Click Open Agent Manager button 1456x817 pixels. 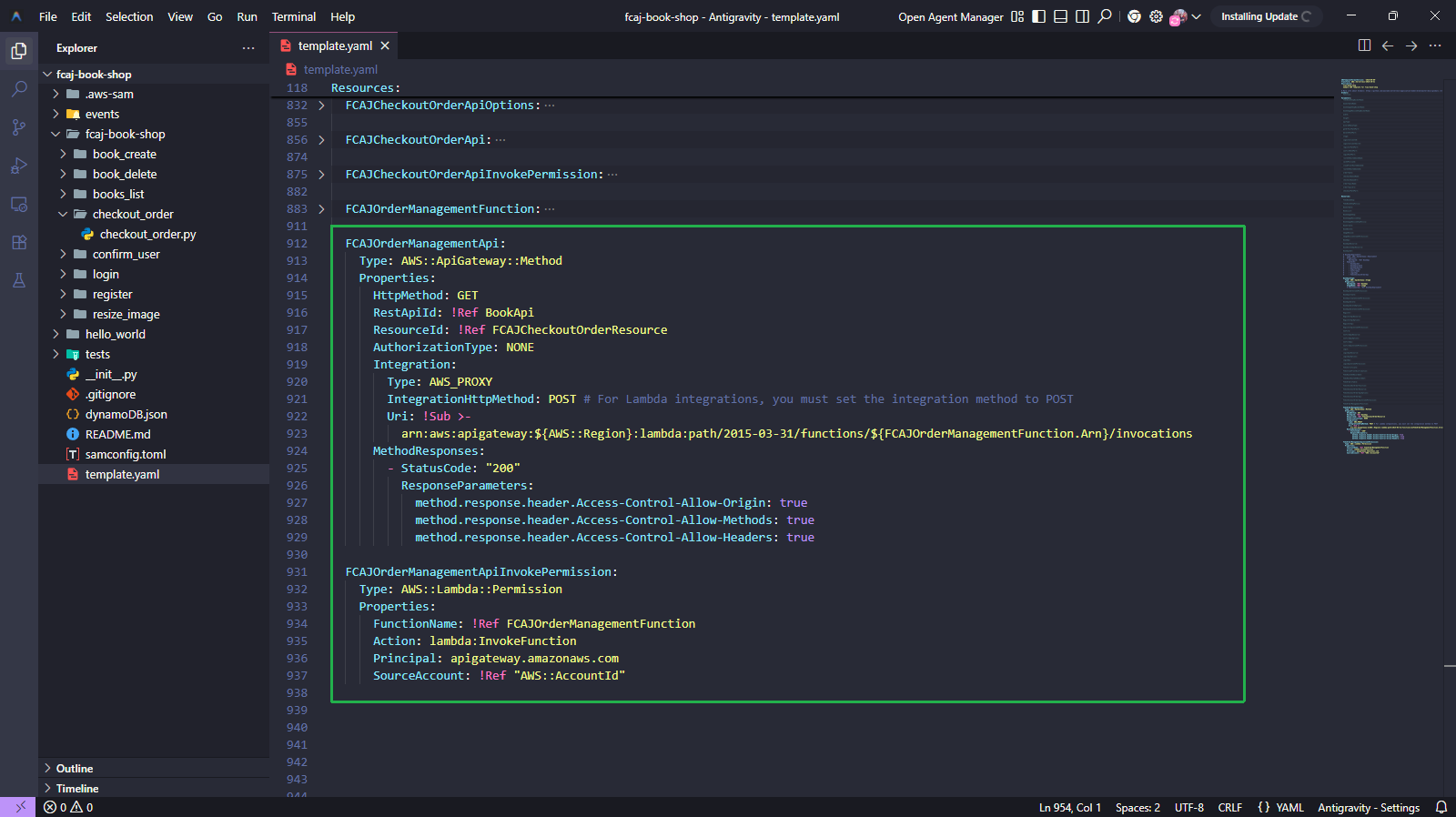coord(951,16)
